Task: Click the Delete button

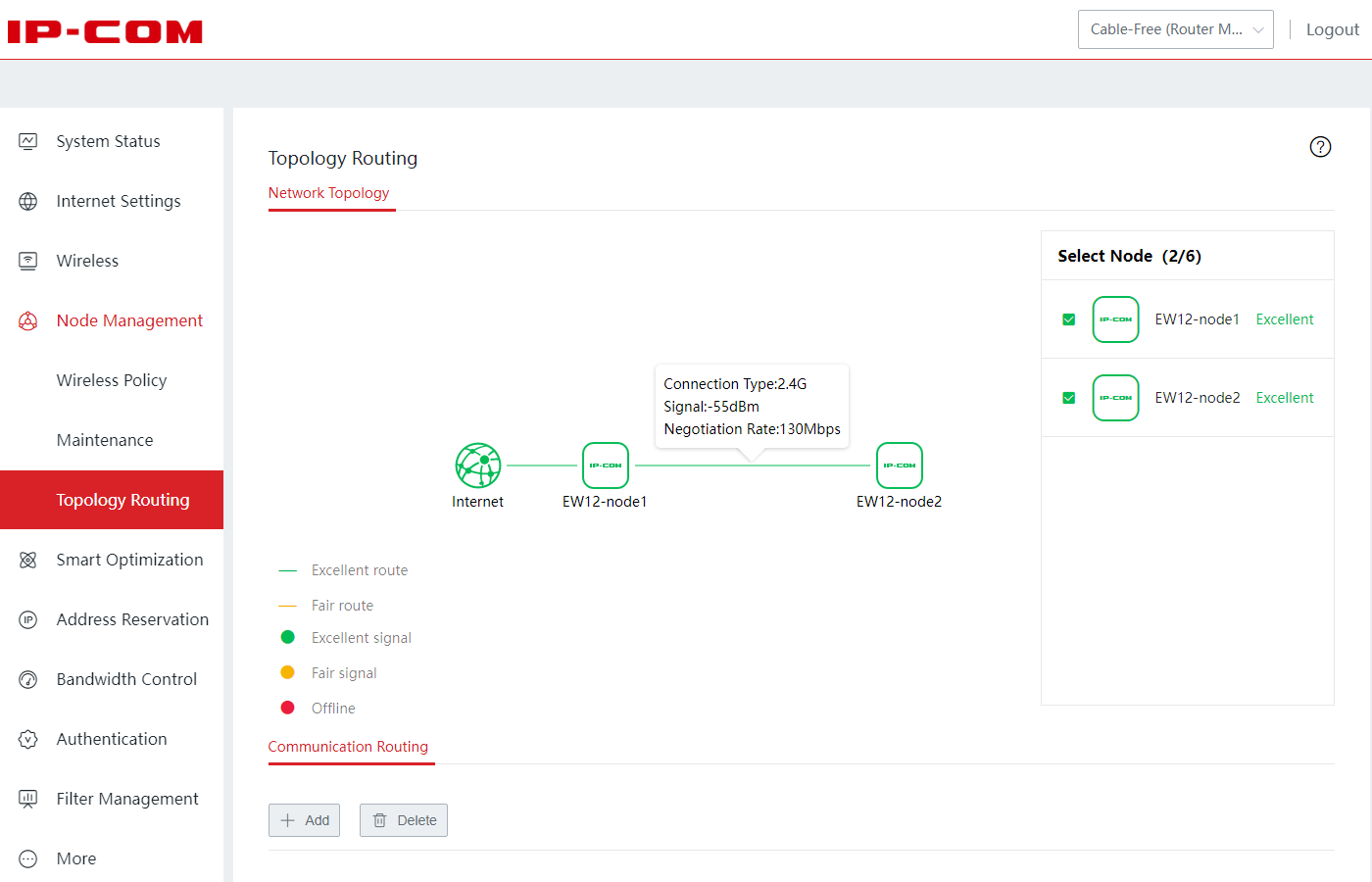Action: (x=404, y=820)
